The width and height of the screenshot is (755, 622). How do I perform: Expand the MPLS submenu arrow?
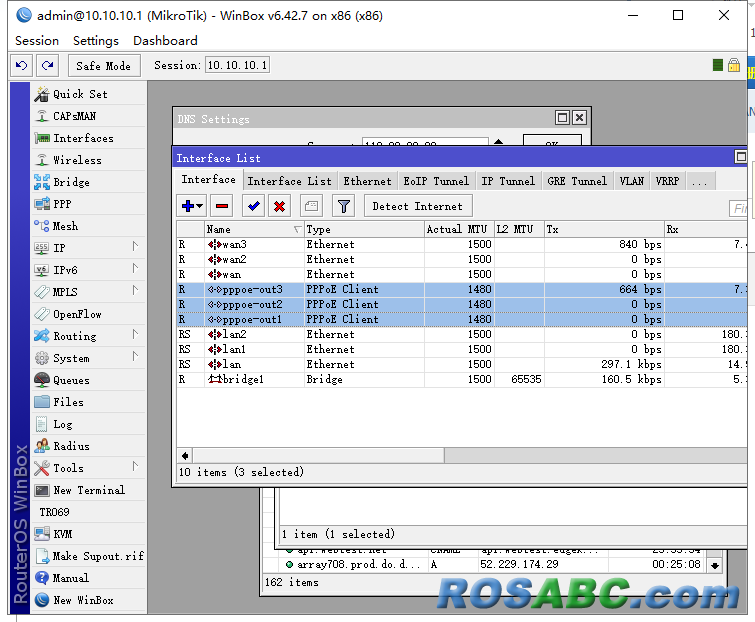pos(135,291)
